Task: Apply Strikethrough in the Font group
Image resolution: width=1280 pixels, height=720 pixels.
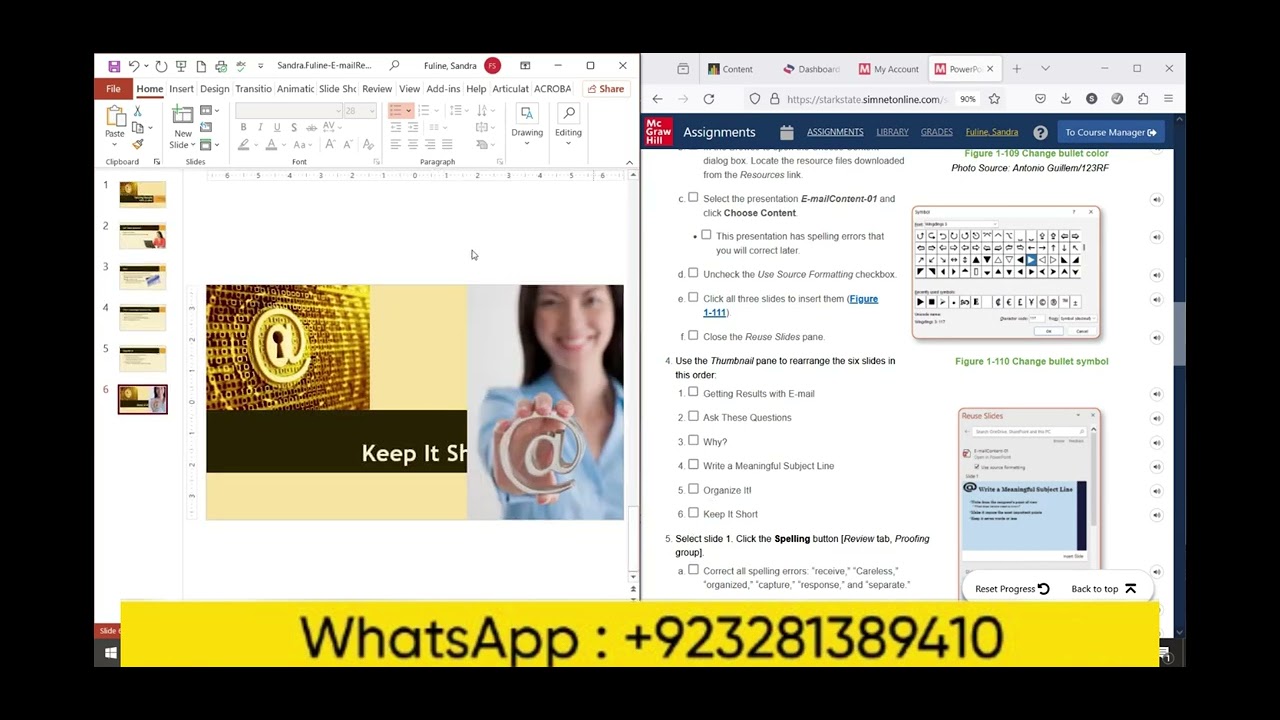Action: point(311,128)
